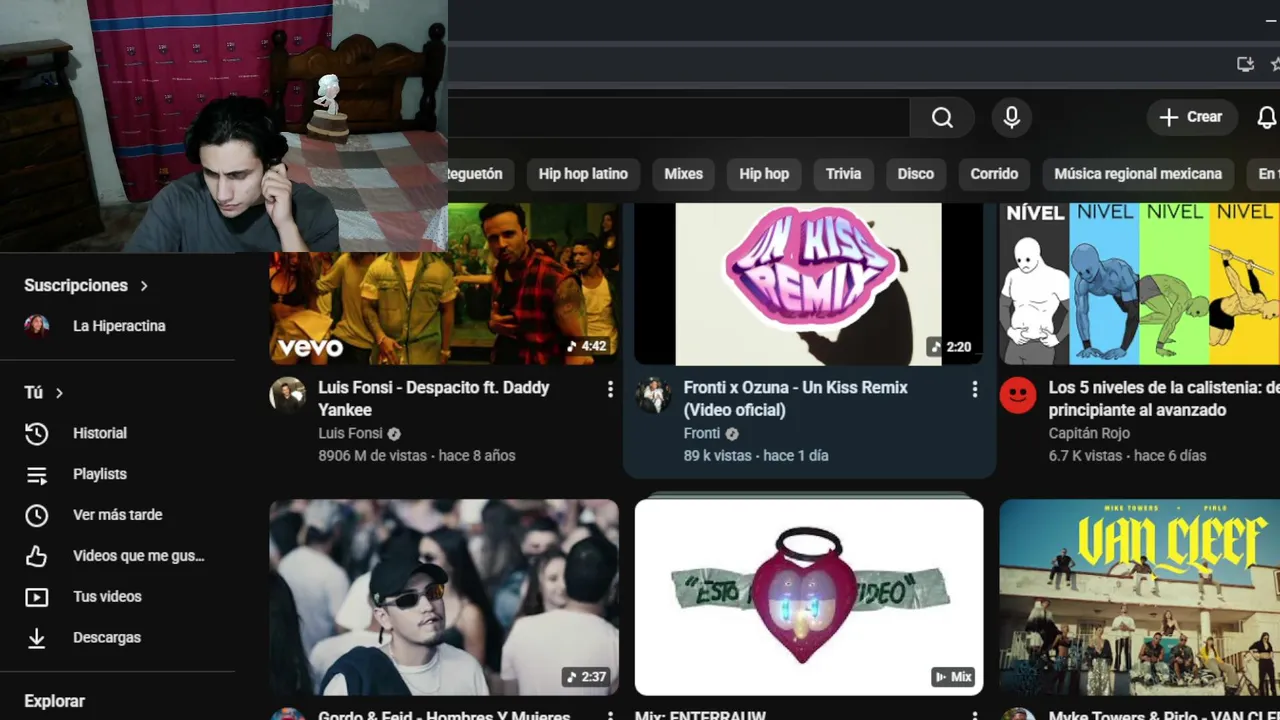The width and height of the screenshot is (1280, 720).
Task: Click the Explorar heading
Action: click(x=55, y=701)
